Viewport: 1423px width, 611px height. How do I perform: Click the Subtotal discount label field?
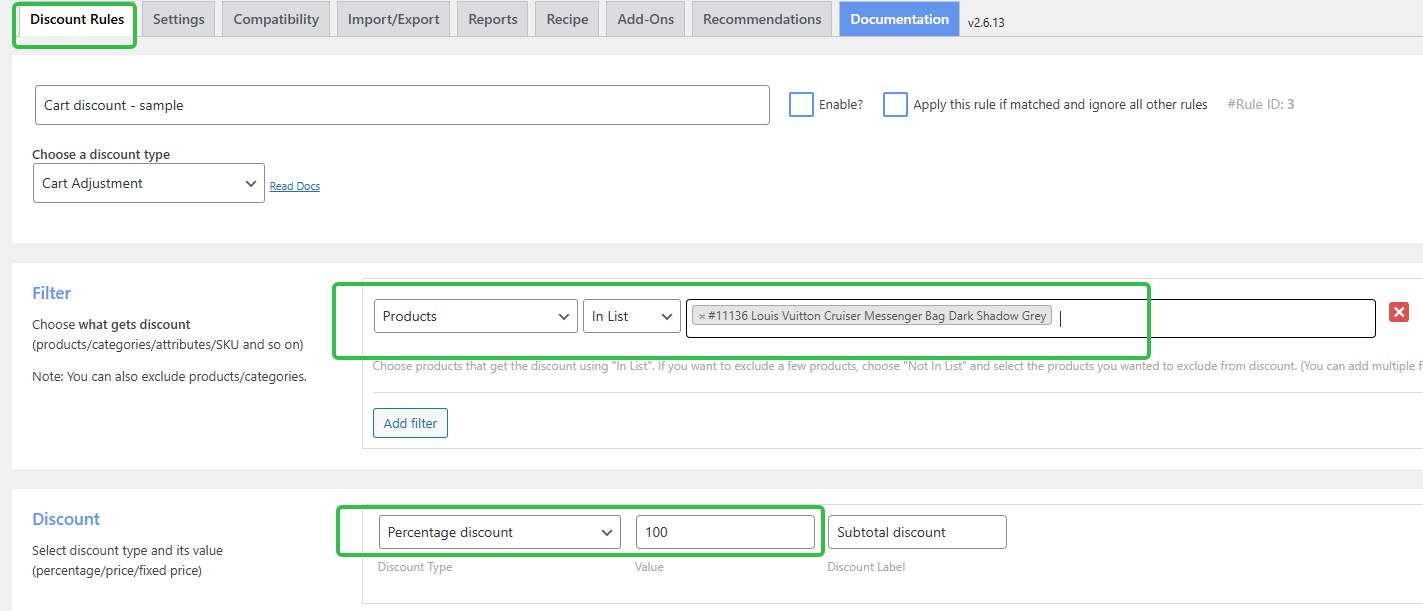(x=916, y=532)
